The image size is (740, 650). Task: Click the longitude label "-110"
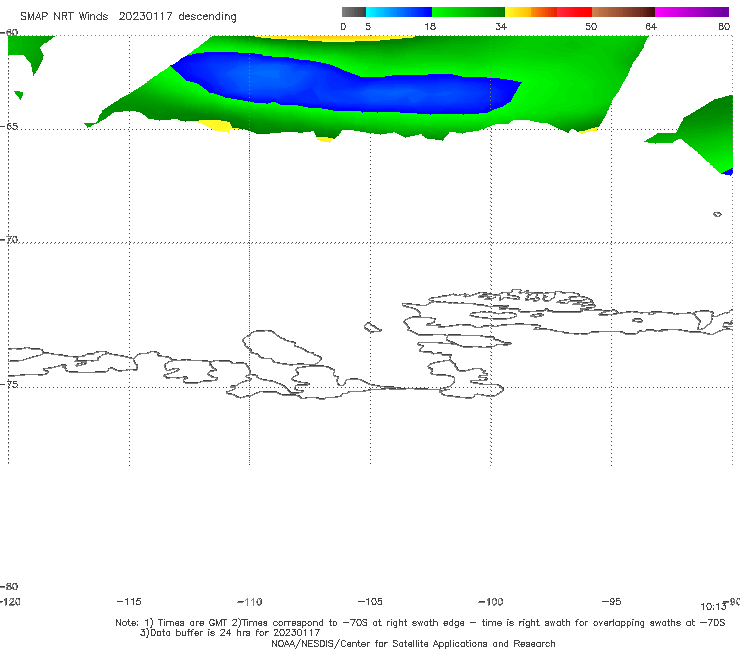(x=250, y=602)
